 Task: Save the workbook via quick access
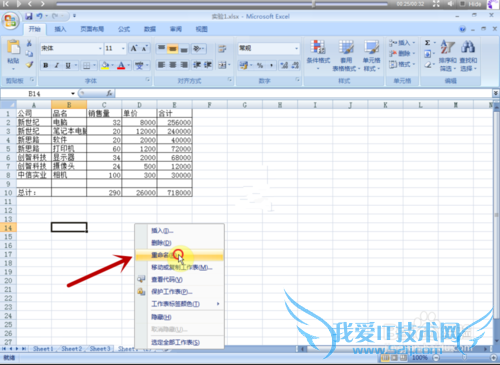29,16
